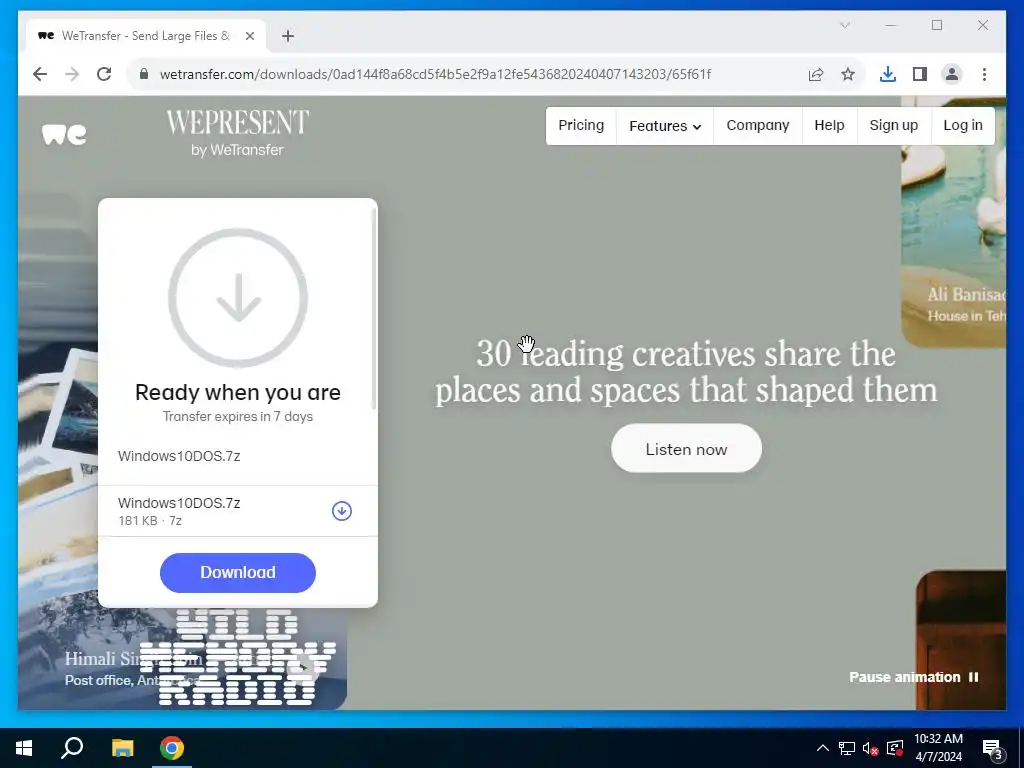Reload the WeTransfer page
Screen dimensions: 1024x768
(x=104, y=74)
